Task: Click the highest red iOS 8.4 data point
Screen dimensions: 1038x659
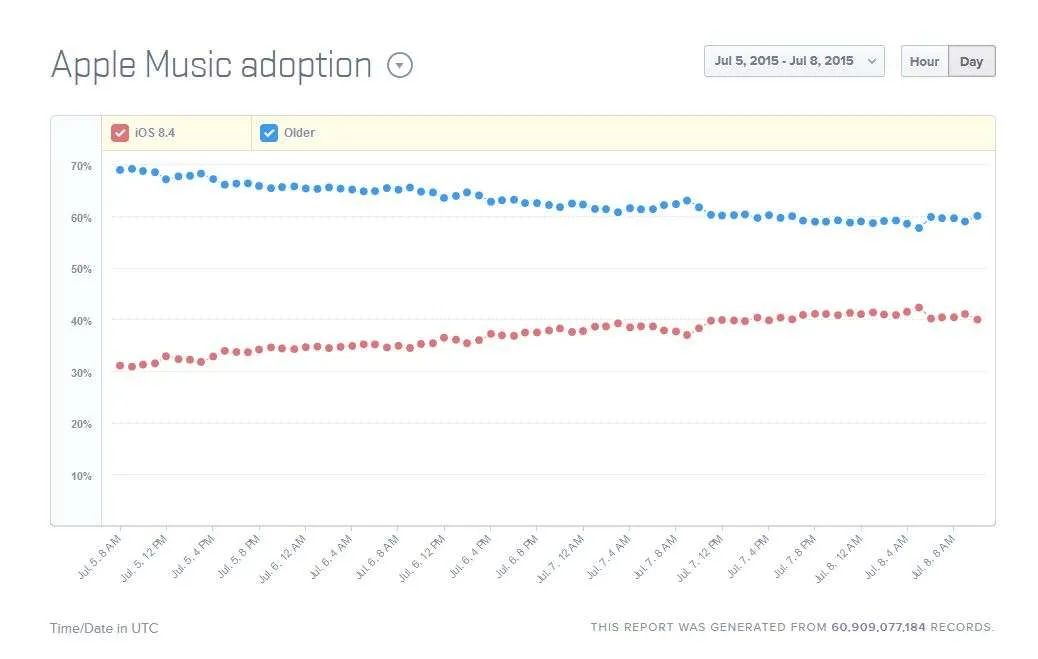Action: point(919,308)
